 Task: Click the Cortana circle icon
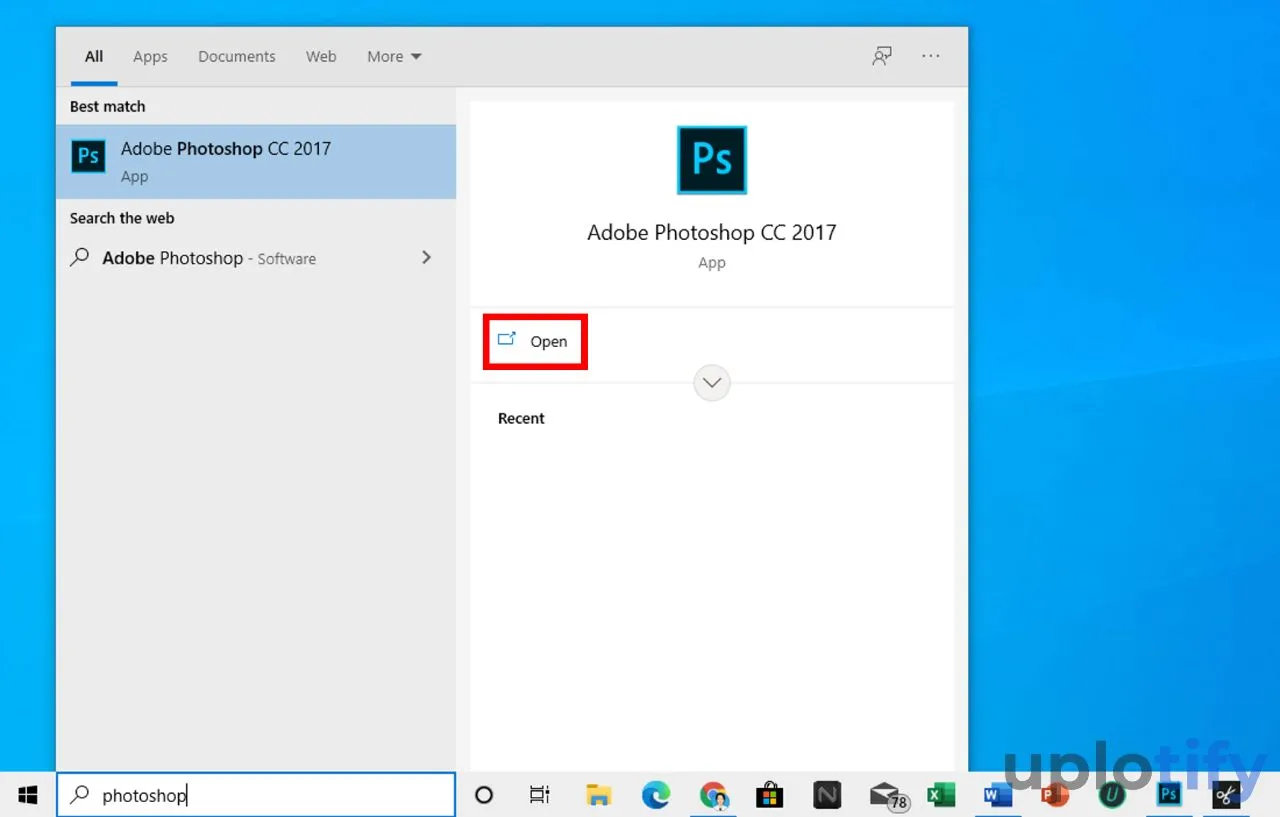484,795
